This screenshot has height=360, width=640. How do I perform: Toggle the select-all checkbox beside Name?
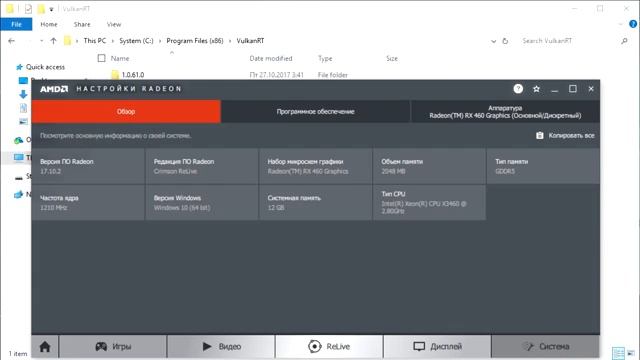pyautogui.click(x=101, y=58)
